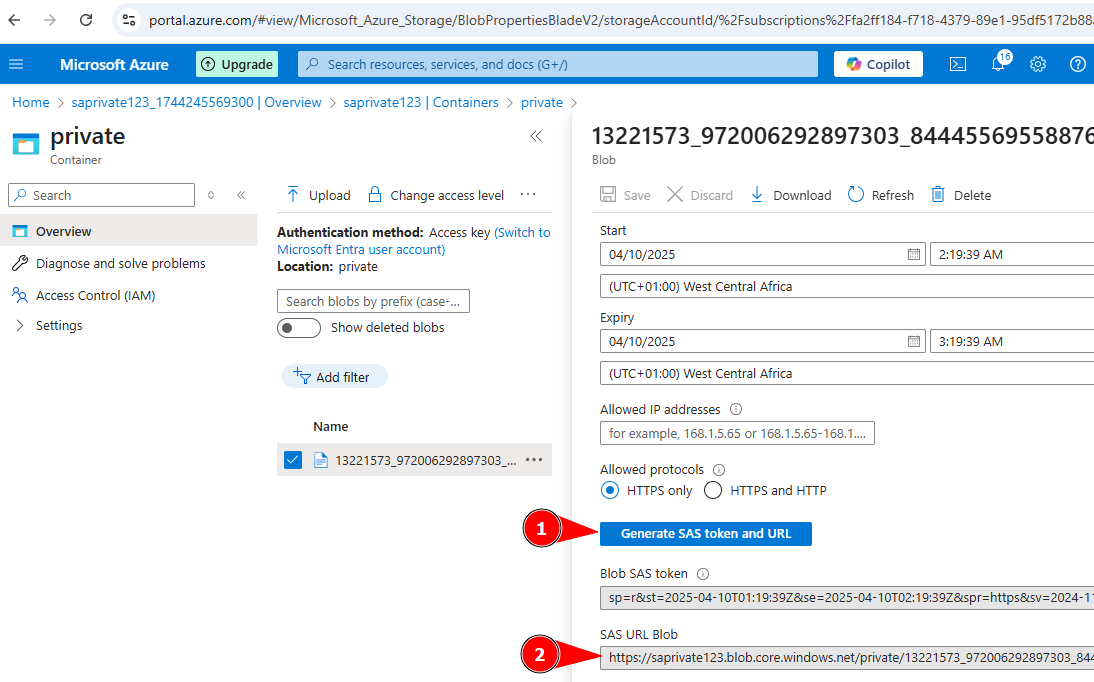Show info for Blob SAS token
The height and width of the screenshot is (682, 1094).
[703, 574]
